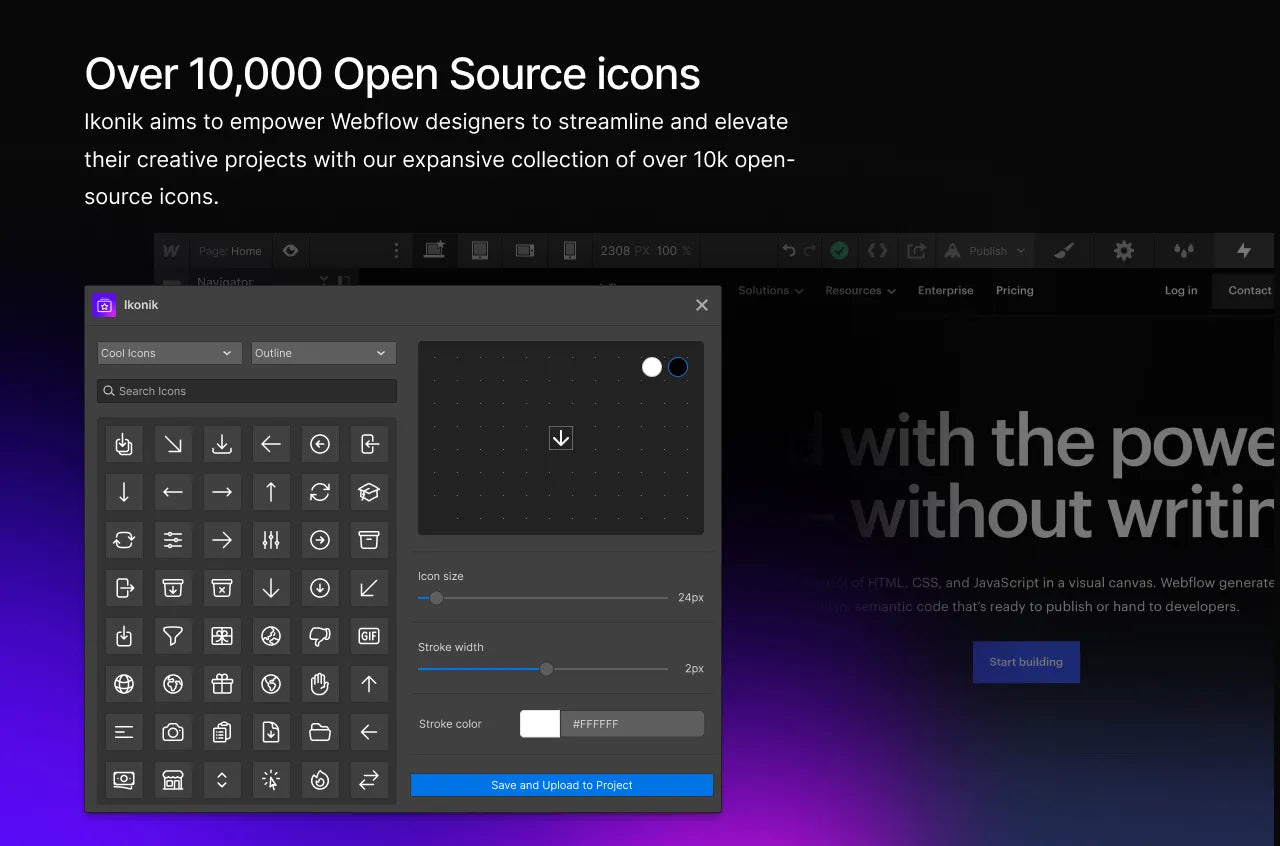Click the Webflow logo in Designer toolbar
This screenshot has height=846, width=1280.
171,250
